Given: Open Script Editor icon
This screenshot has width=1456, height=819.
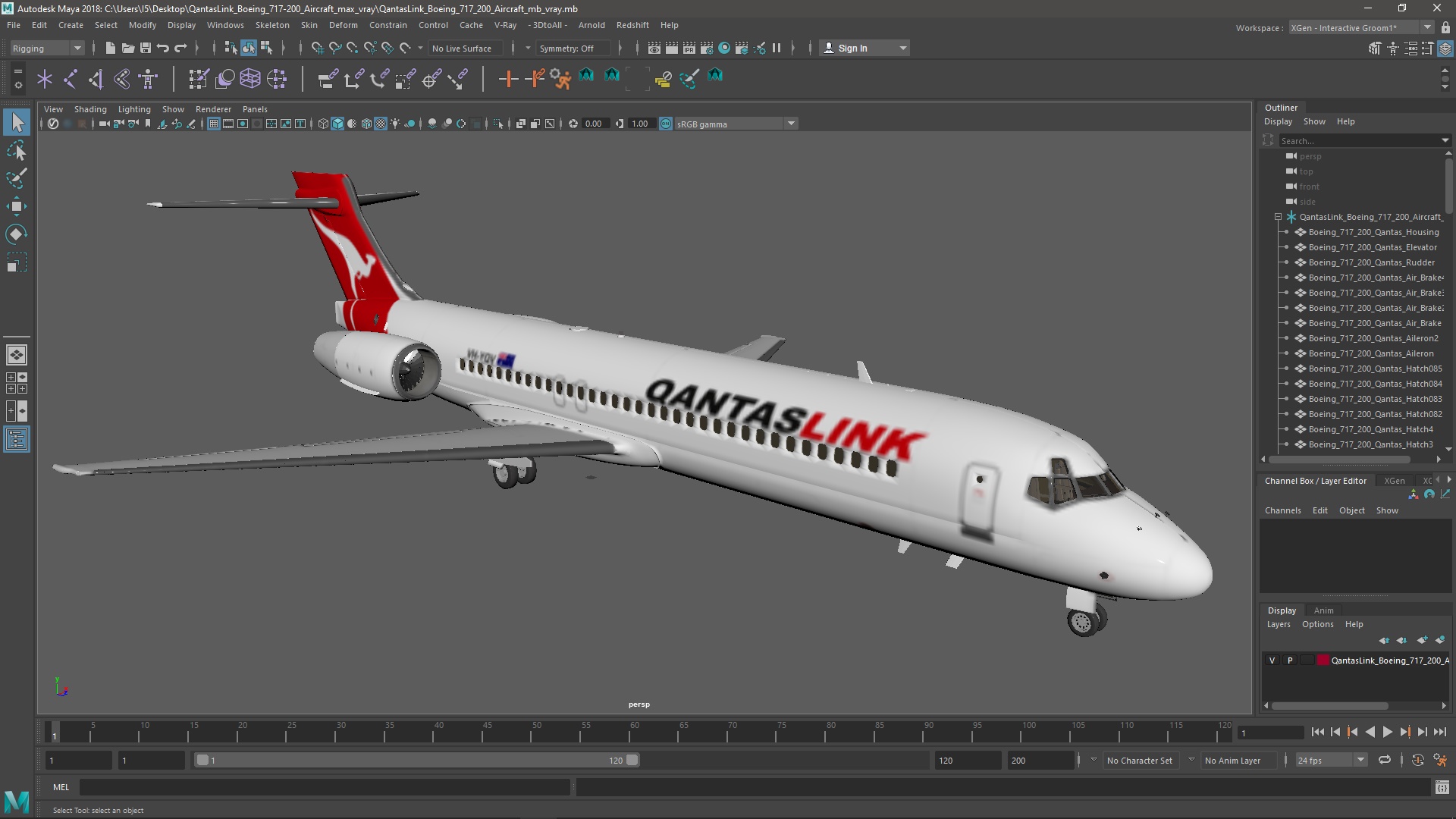Looking at the screenshot, I should coord(1442,787).
